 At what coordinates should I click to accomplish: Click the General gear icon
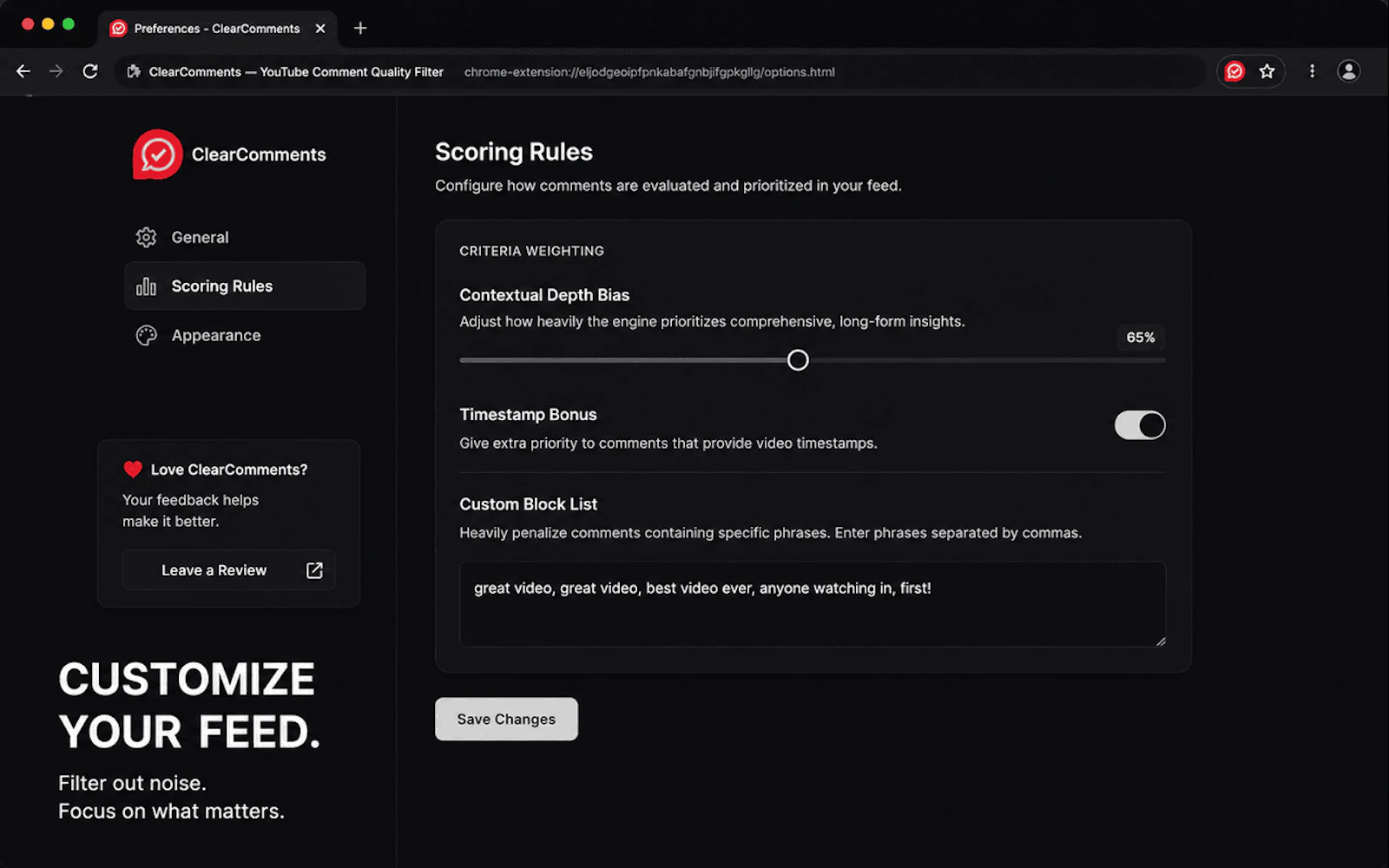pos(146,237)
